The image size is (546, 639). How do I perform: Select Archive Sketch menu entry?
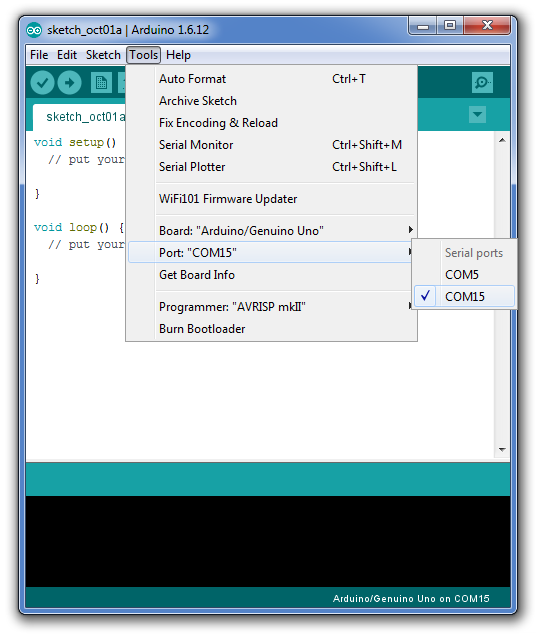271,101
